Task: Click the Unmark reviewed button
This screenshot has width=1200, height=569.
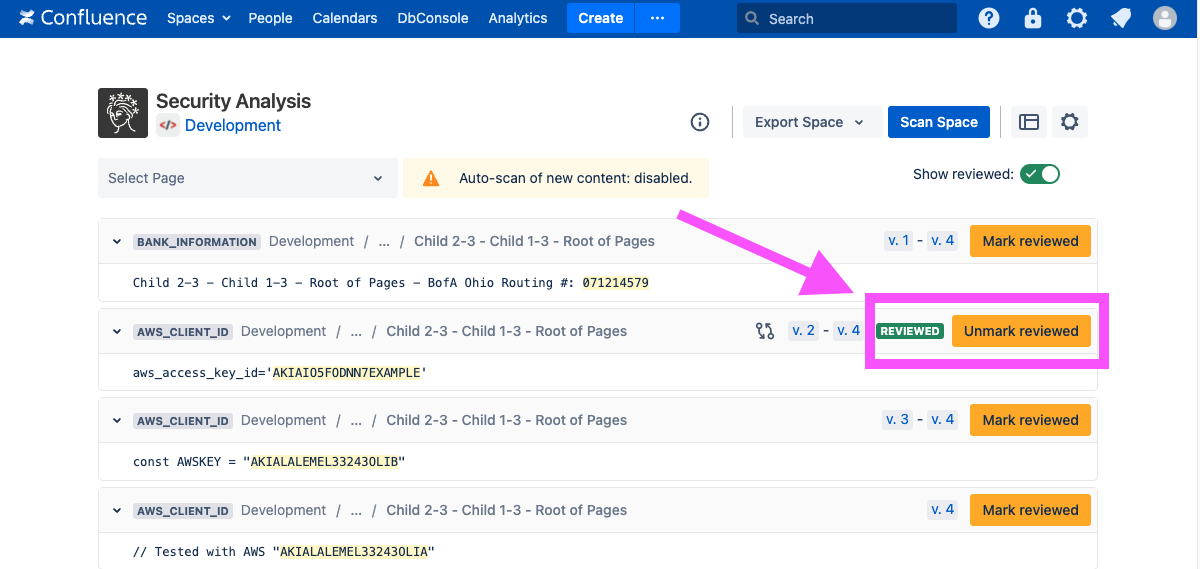Action: [1021, 331]
